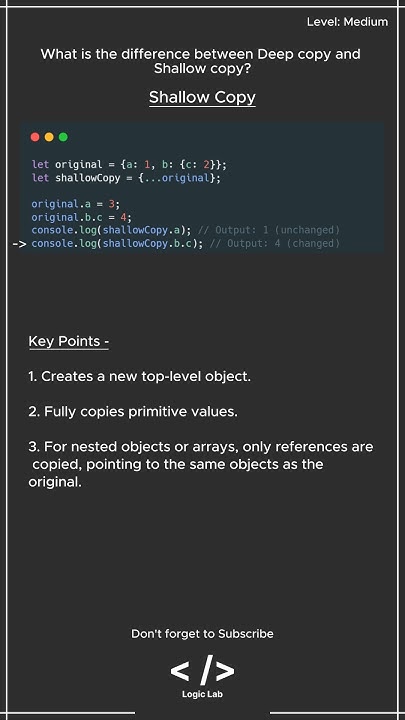Click the red dot in code window

click(35, 137)
